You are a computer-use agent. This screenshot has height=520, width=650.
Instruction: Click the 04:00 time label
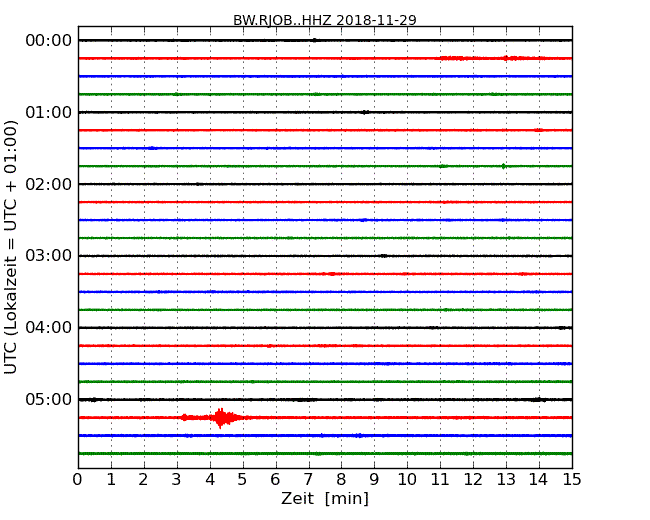tap(49, 327)
